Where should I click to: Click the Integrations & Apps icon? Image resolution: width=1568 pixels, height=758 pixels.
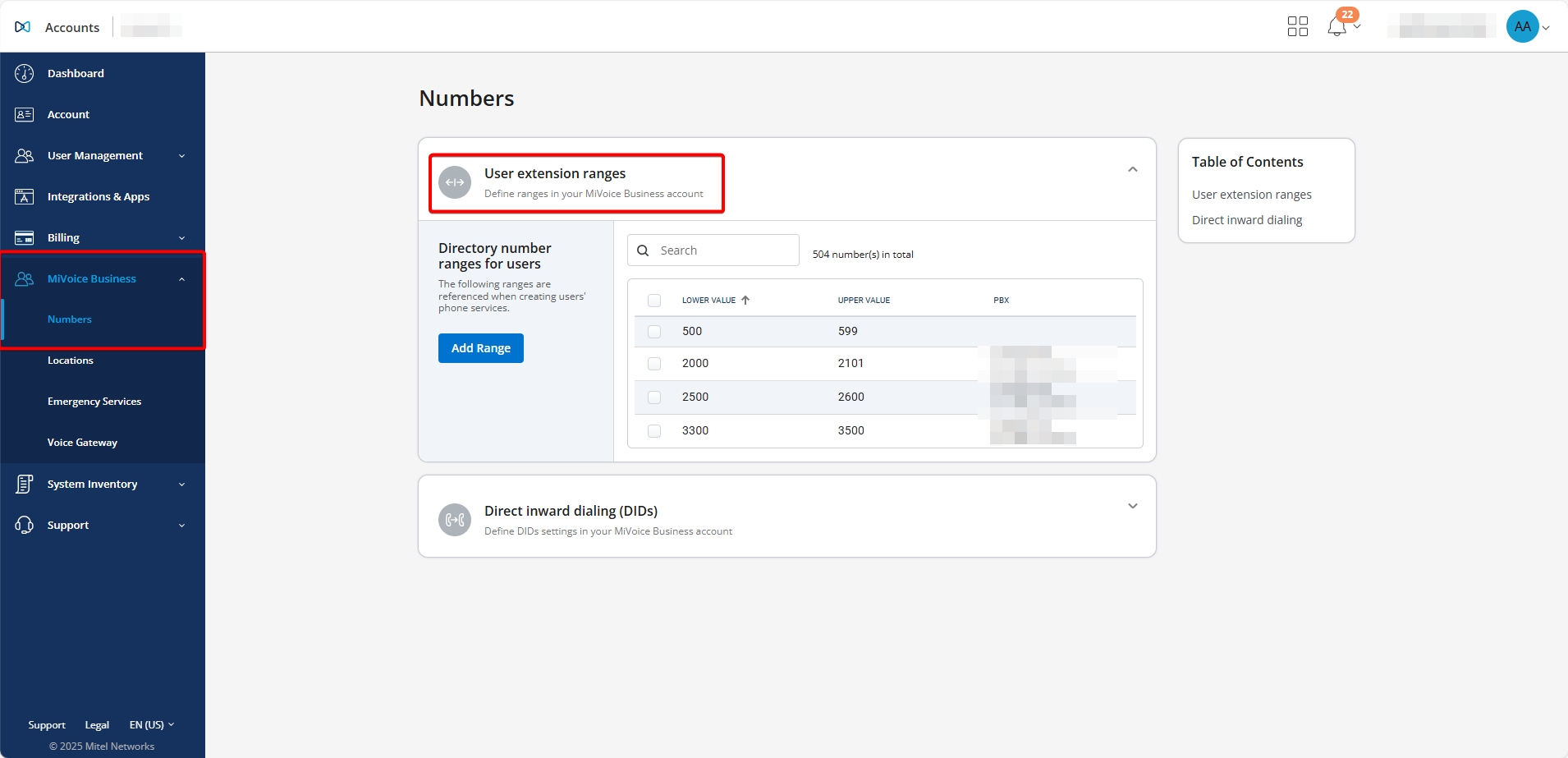coord(25,196)
